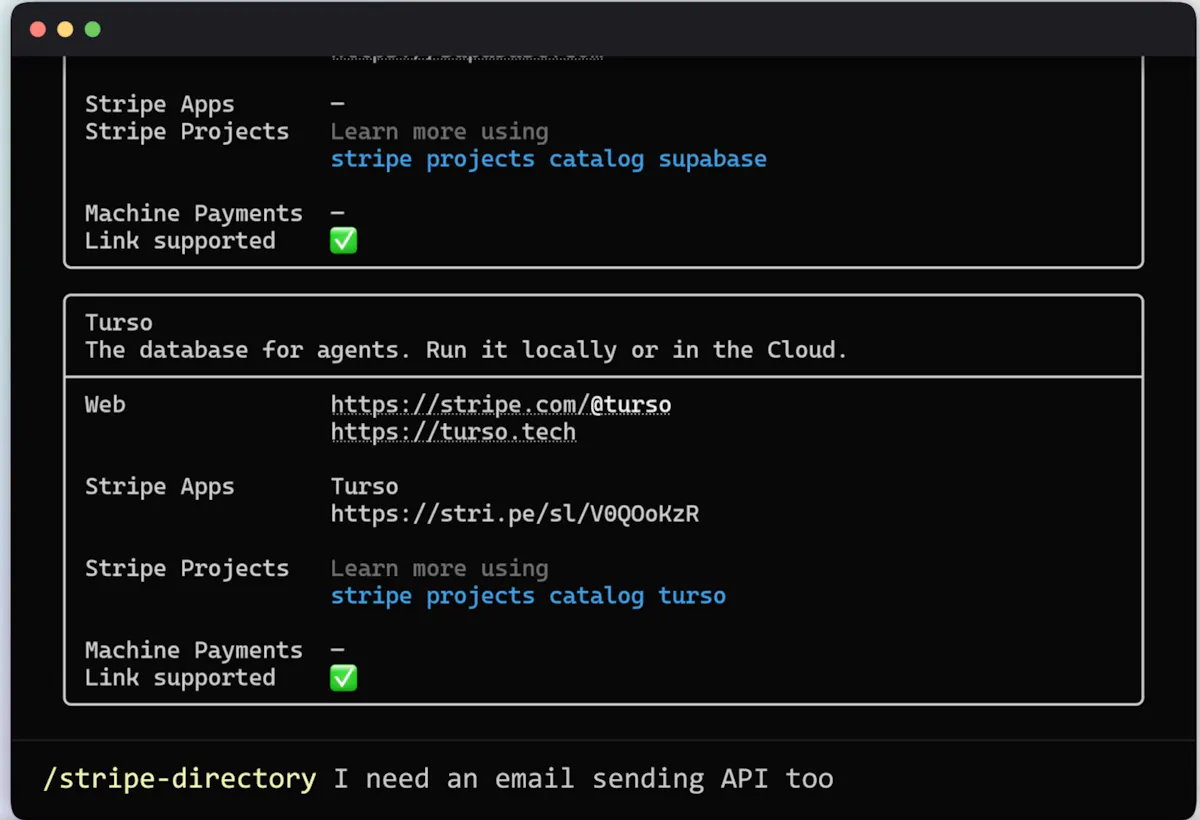Click the 'Web' label in Turso card
The width and height of the screenshot is (1200, 820).
tap(105, 405)
